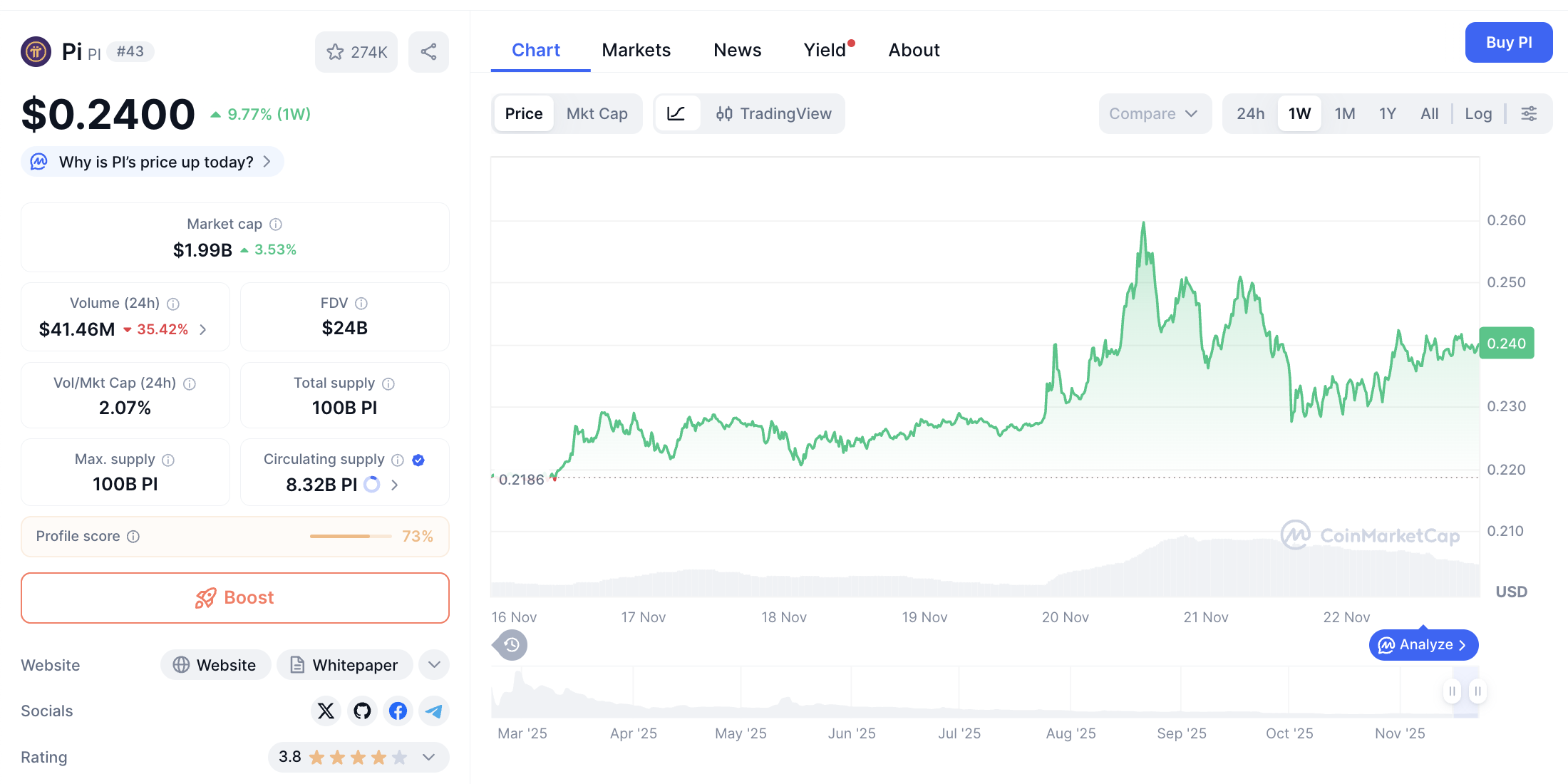This screenshot has height=784, width=1568.
Task: Switch chart to Mkt Cap view
Action: point(597,113)
